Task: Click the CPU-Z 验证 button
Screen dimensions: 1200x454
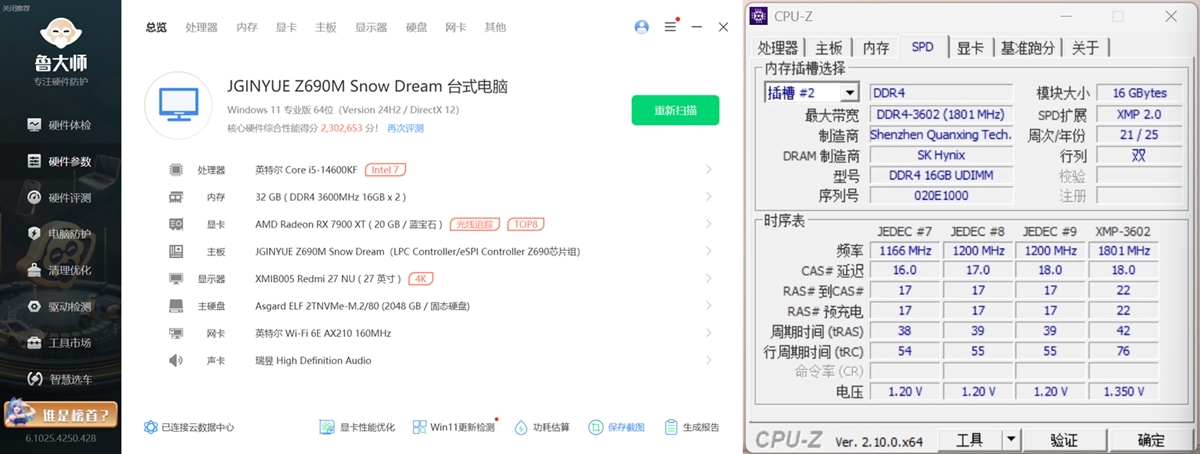Action: pyautogui.click(x=1064, y=440)
